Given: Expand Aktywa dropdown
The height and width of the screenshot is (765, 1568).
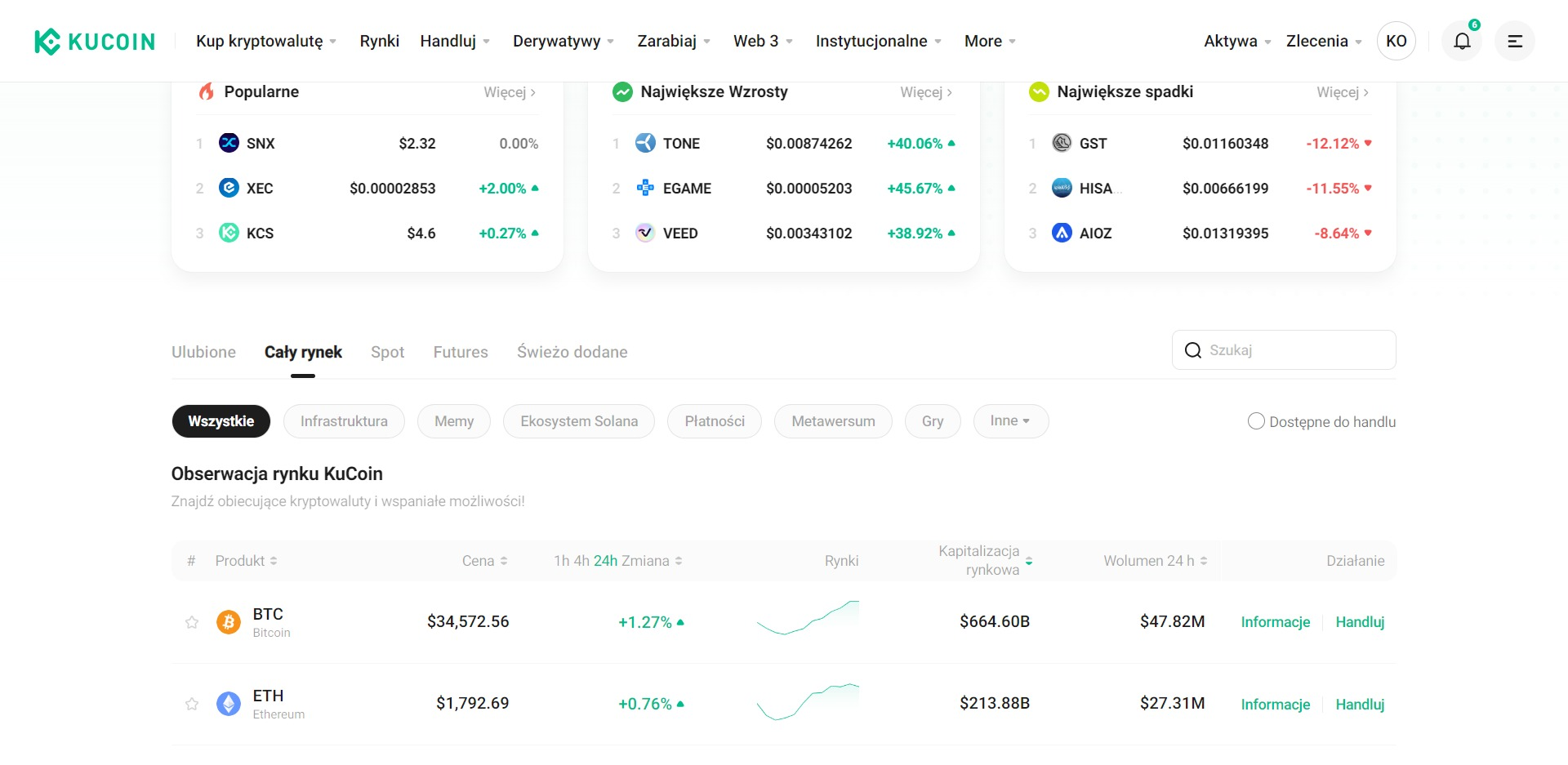Looking at the screenshot, I should [1237, 41].
